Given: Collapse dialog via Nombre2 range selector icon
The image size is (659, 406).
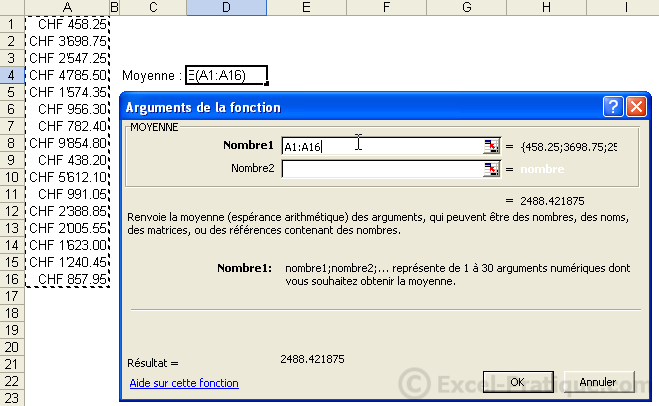Looking at the screenshot, I should coord(491,169).
